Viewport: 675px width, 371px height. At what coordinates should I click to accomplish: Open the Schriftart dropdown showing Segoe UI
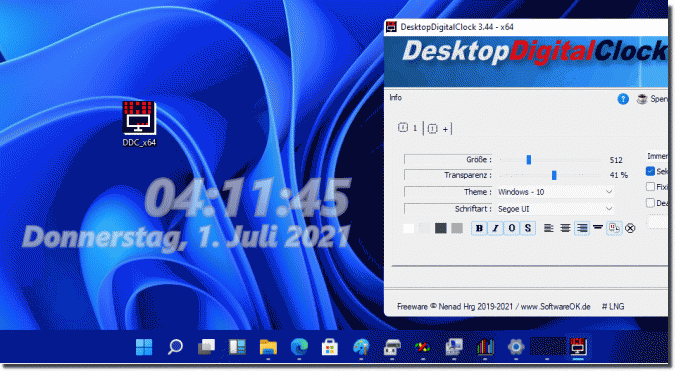pyautogui.click(x=555, y=209)
